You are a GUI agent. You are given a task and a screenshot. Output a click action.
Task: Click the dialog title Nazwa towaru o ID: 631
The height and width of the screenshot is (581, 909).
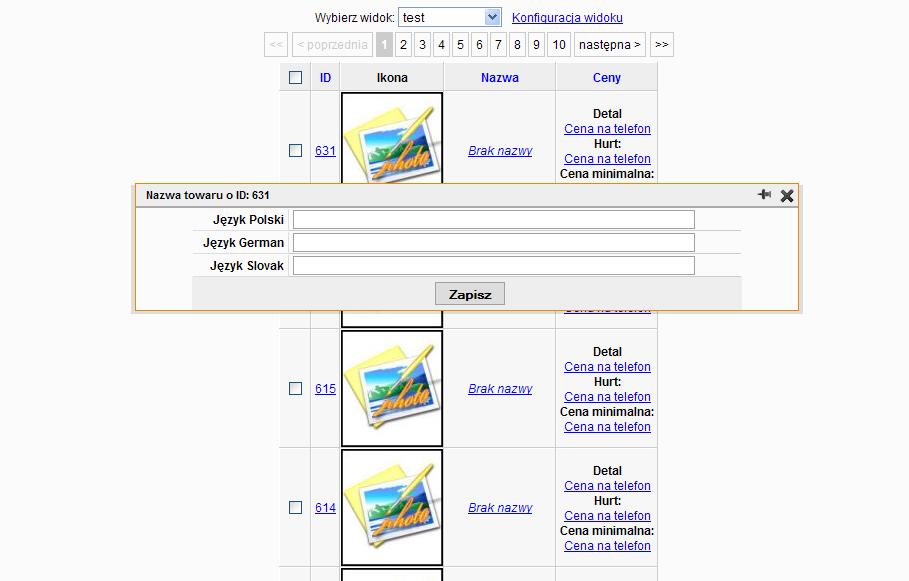208,195
